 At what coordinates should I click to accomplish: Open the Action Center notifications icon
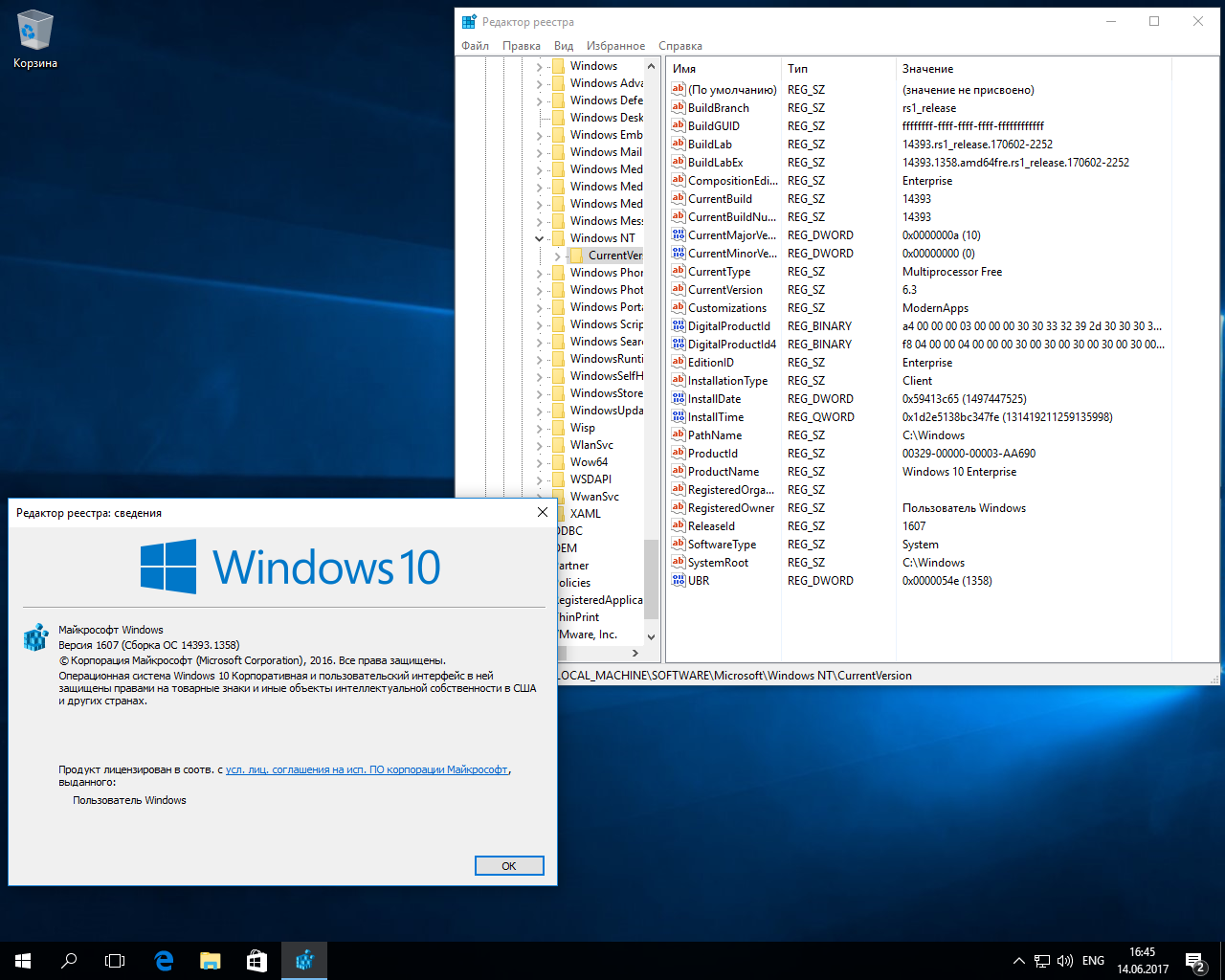tap(1194, 961)
